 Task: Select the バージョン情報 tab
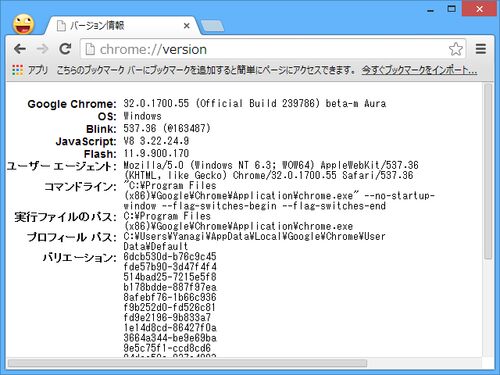tap(123, 26)
